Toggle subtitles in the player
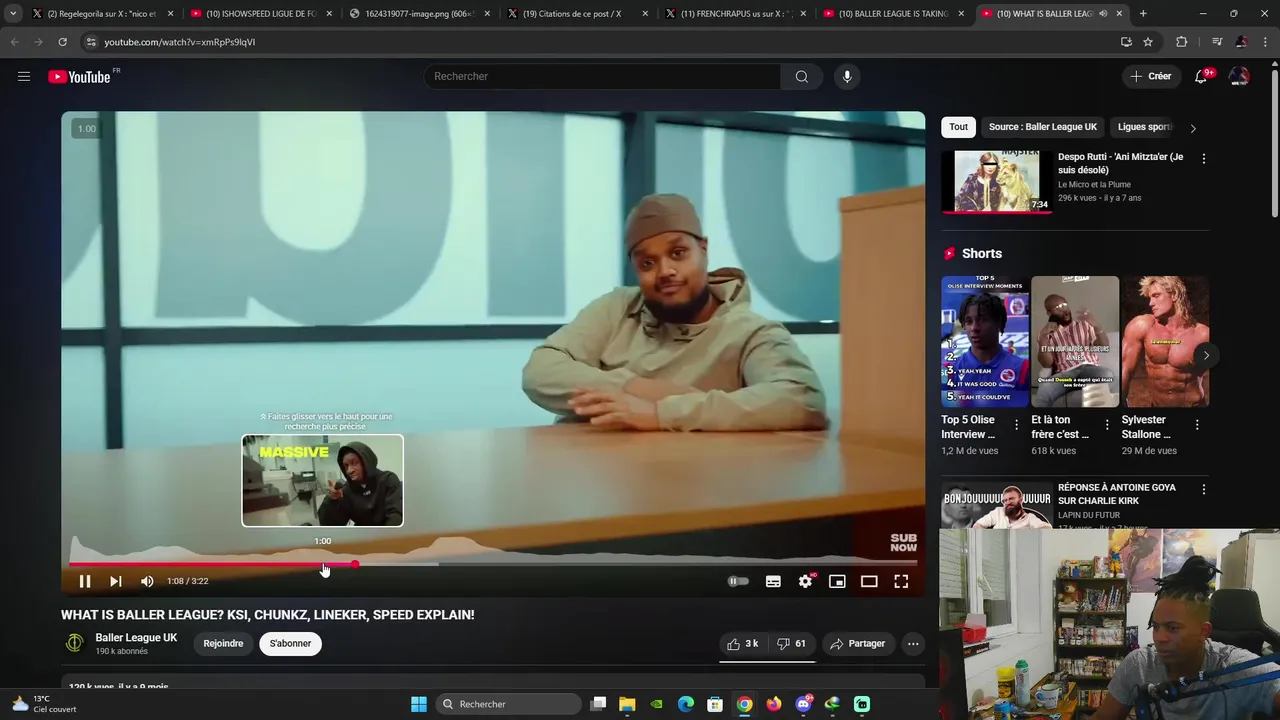This screenshot has width=1280, height=720. coord(773,581)
